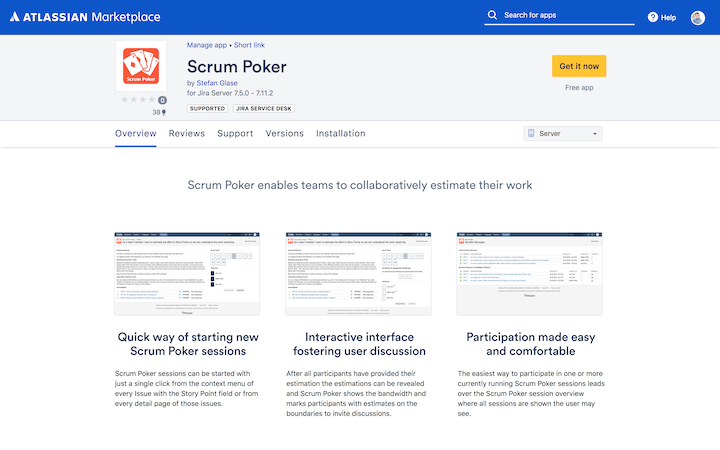Image resolution: width=720 pixels, height=450 pixels.
Task: Open the user profile avatar
Action: pos(698,17)
